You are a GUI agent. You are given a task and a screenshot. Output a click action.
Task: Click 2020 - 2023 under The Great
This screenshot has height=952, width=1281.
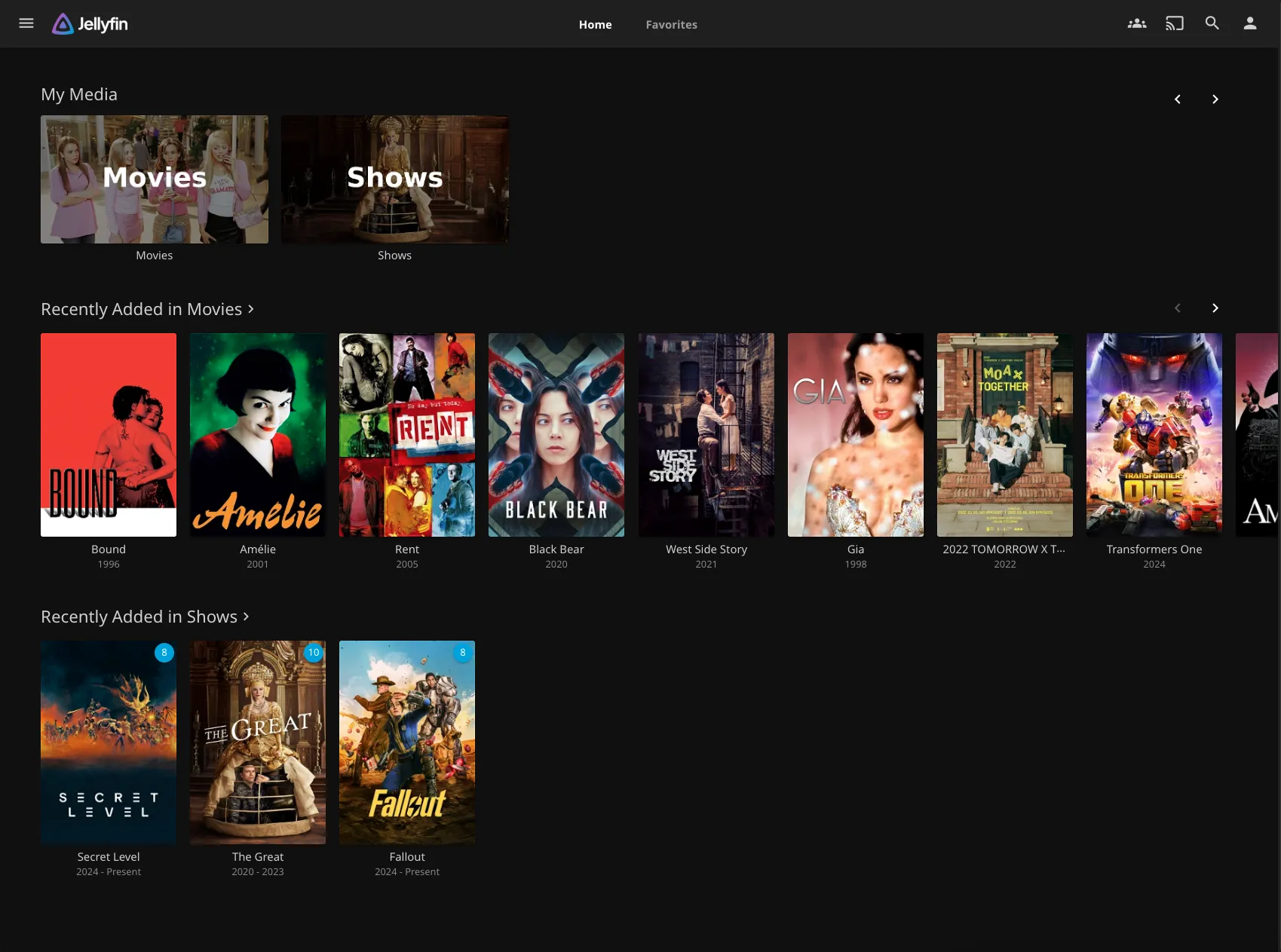coord(258,872)
